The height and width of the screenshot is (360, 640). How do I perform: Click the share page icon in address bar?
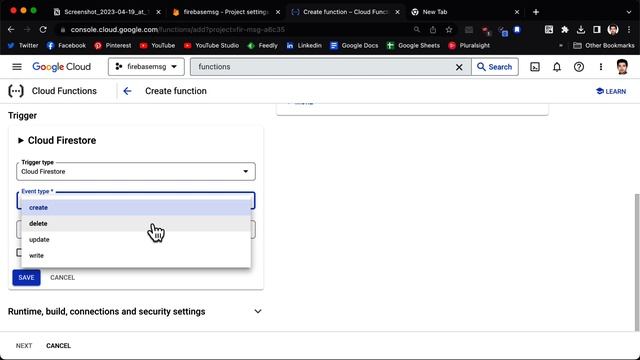[x=433, y=29]
